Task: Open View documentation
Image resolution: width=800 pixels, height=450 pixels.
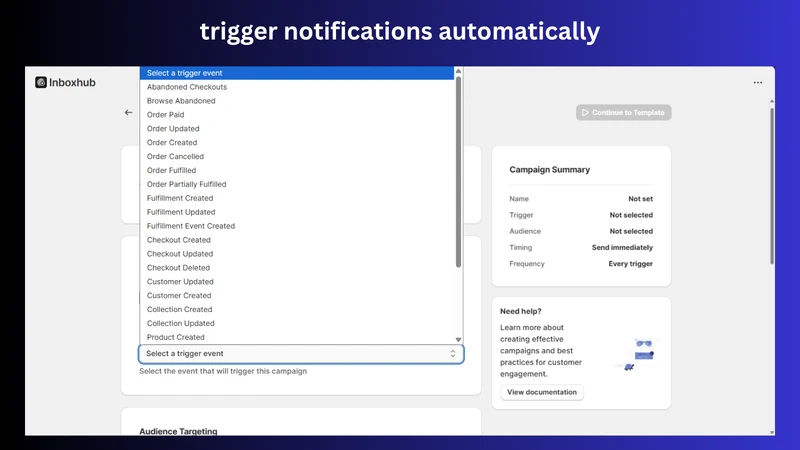Action: tap(542, 392)
